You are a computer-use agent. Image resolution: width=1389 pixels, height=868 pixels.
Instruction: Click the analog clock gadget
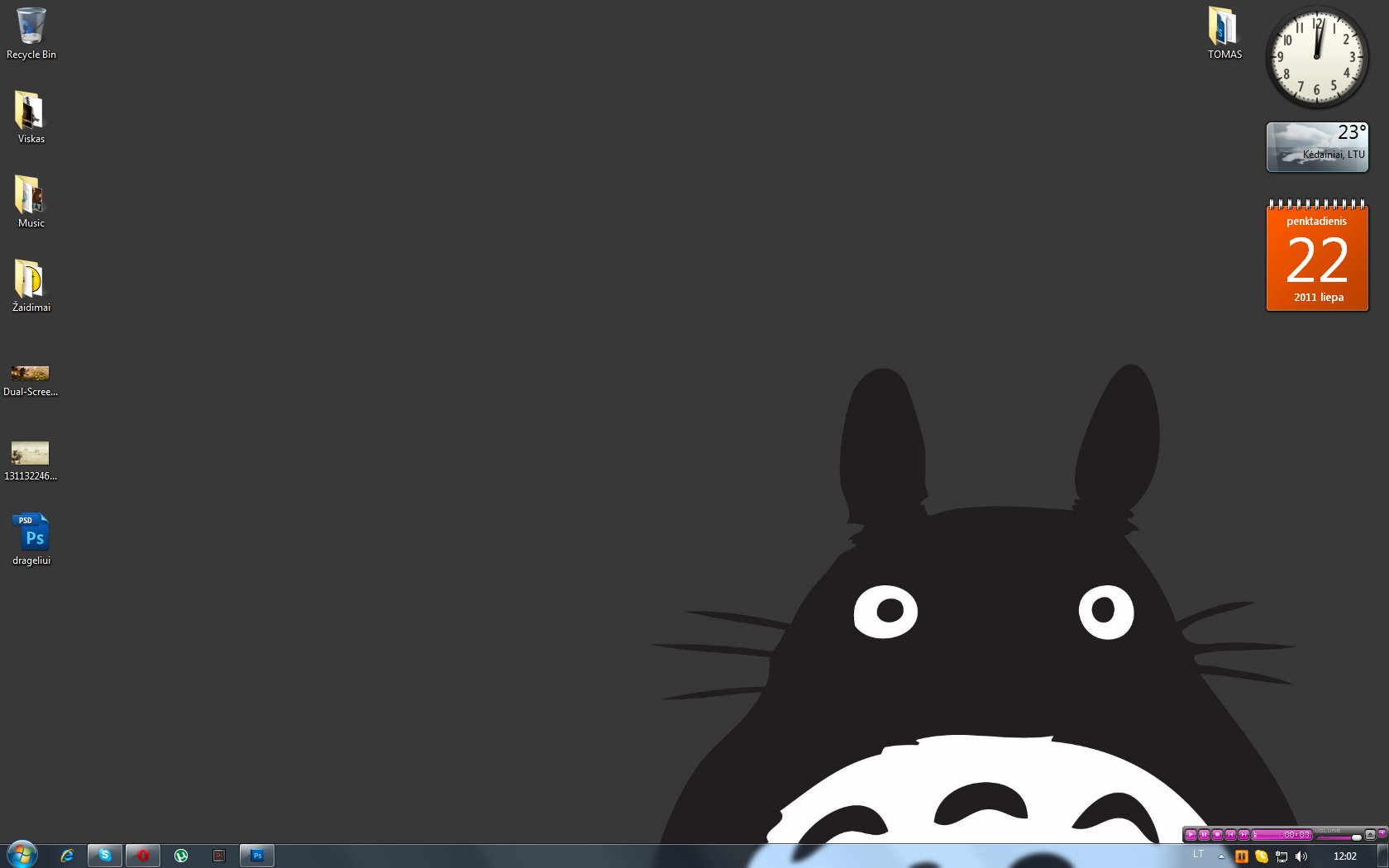tap(1317, 57)
